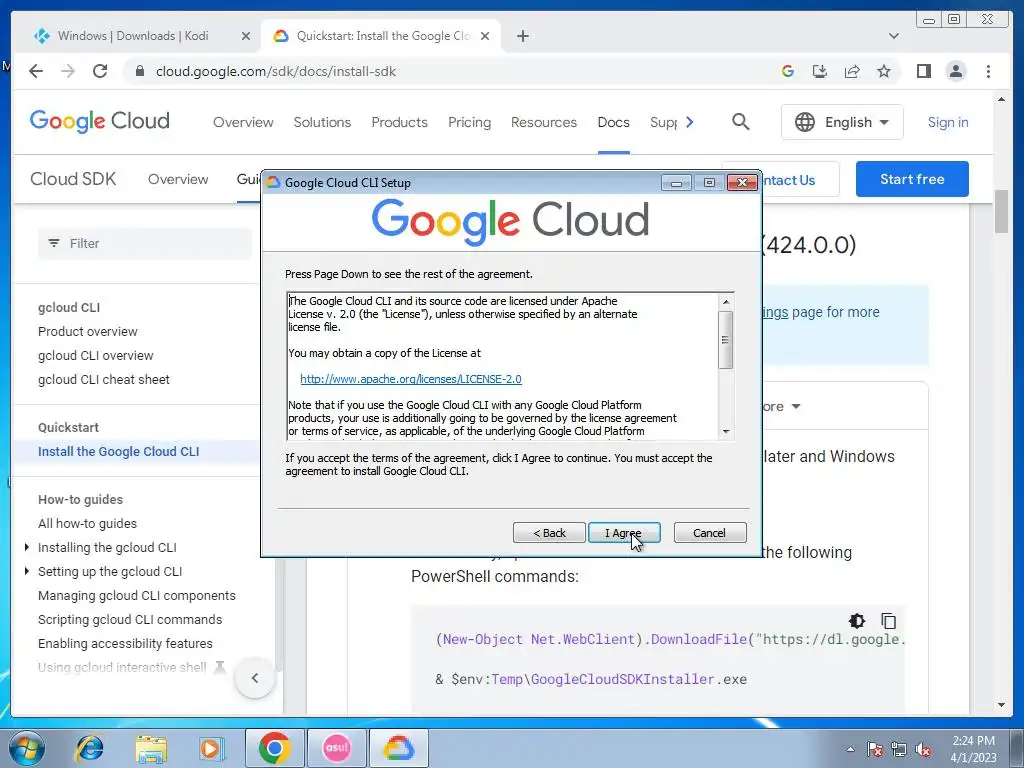Focus the sidebar Filter field
1024x768 pixels.
(x=144, y=244)
